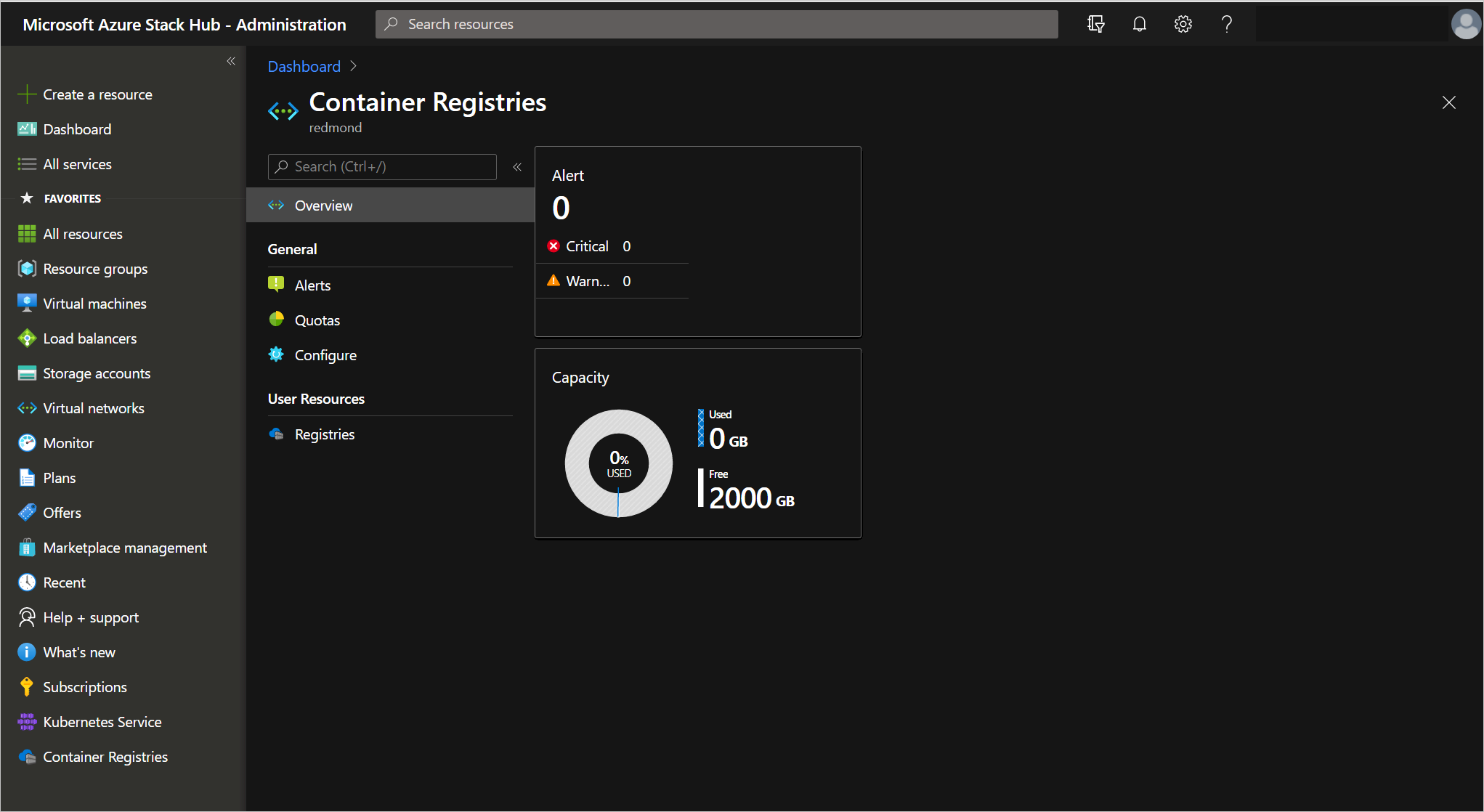Click the Search resources input field
This screenshot has height=812, width=1484.
[716, 25]
